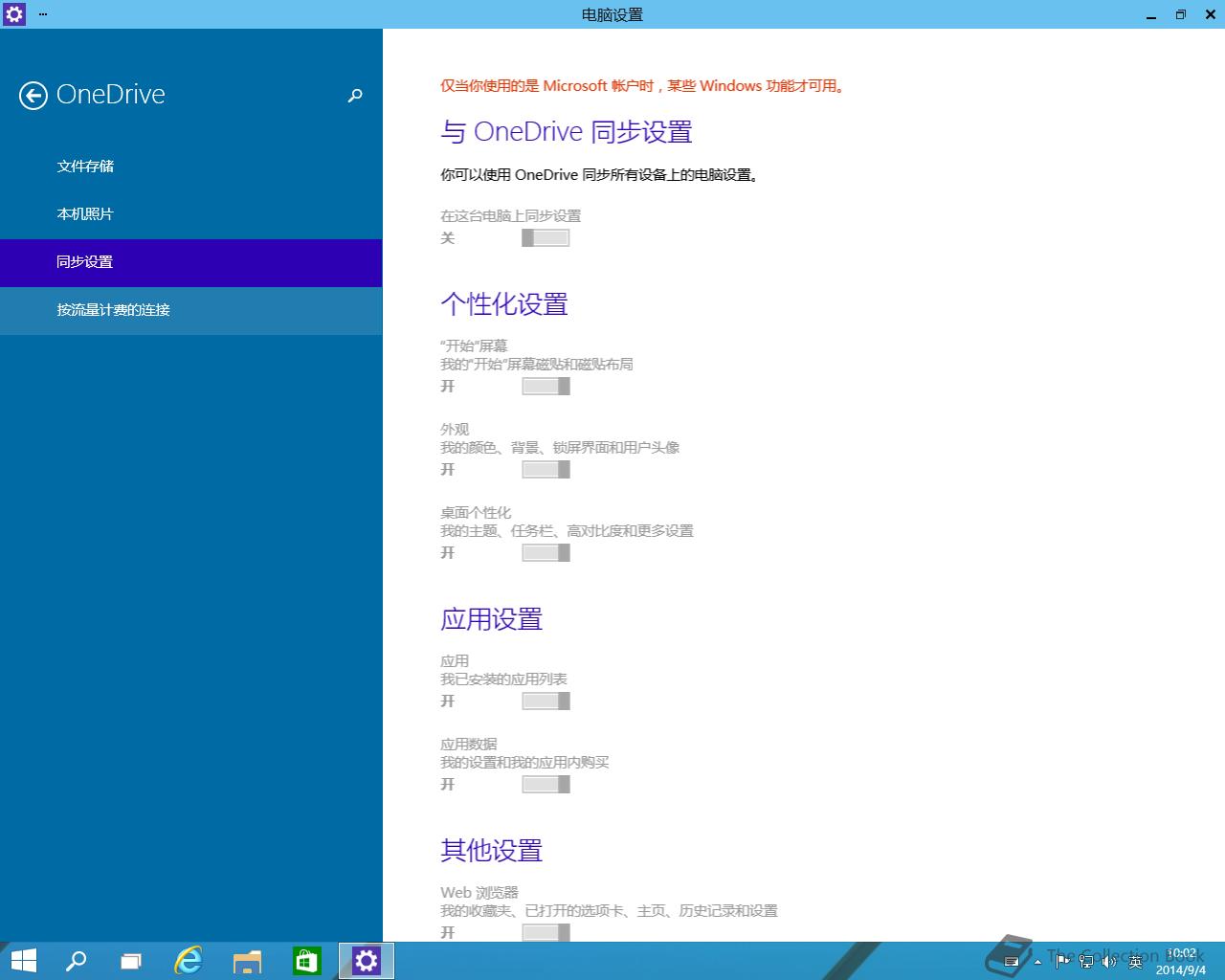Open the three-dots app menu in title bar
Screen dimensions: 1225x980
point(43,14)
